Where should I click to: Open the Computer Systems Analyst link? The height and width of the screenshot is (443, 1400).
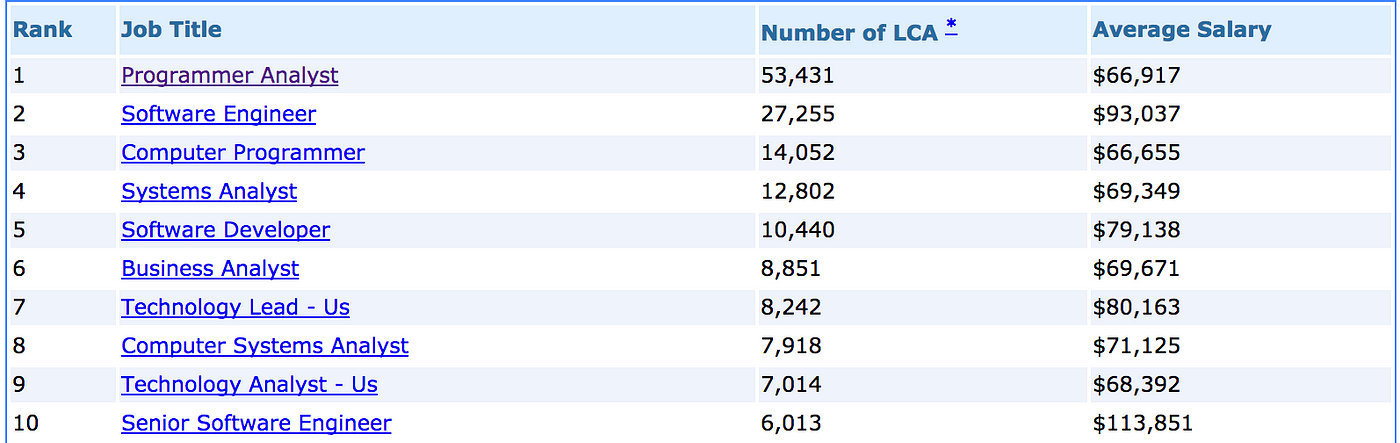click(x=265, y=346)
